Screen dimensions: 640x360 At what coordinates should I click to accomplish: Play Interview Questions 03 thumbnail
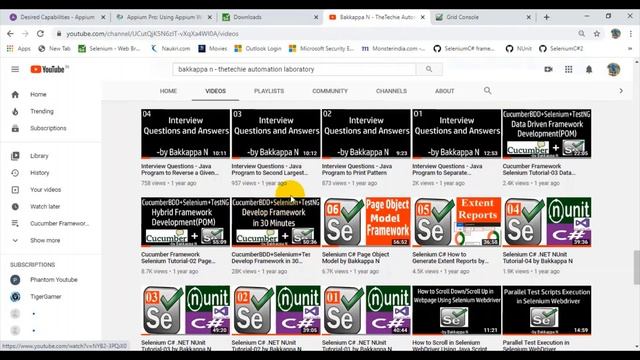276,134
